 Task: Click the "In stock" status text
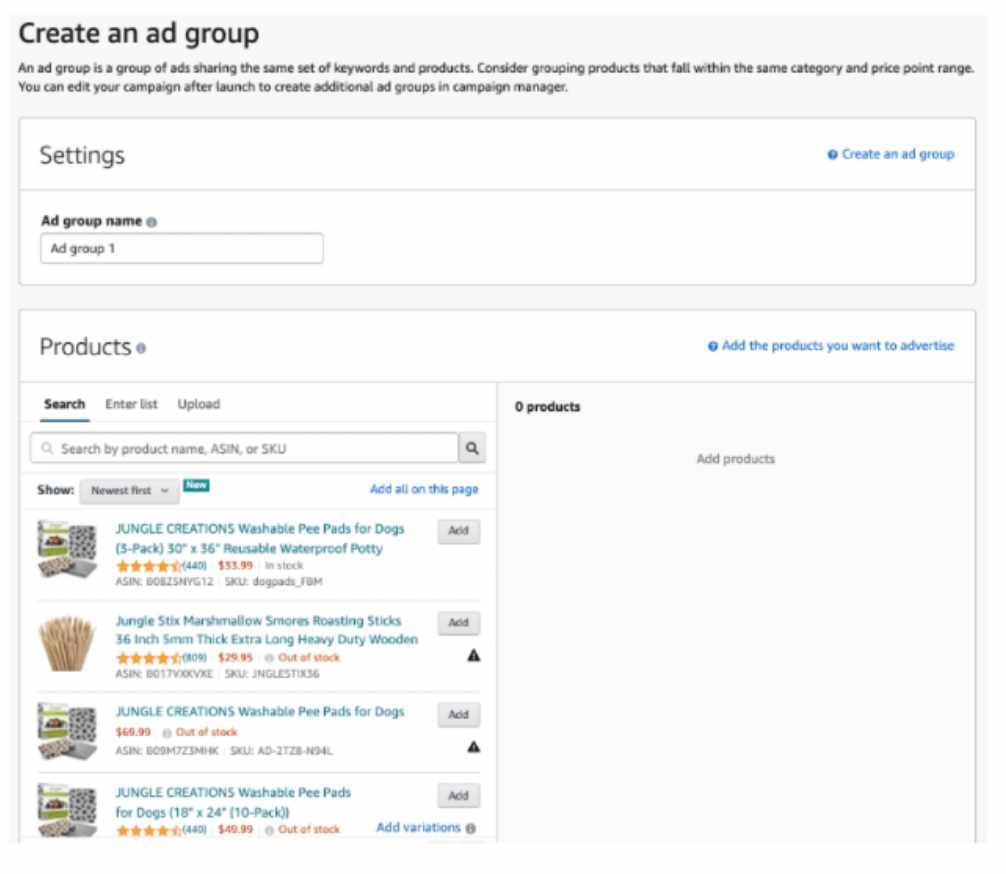pyautogui.click(x=284, y=566)
